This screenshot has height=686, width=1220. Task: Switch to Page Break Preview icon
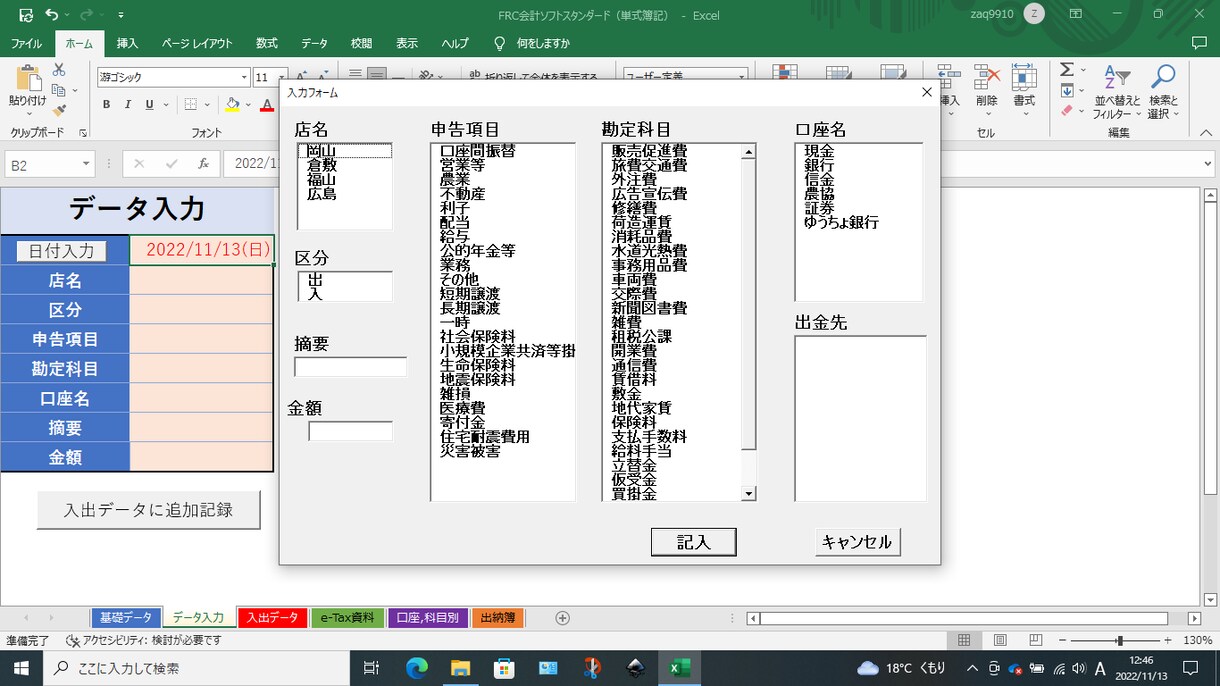point(1035,640)
